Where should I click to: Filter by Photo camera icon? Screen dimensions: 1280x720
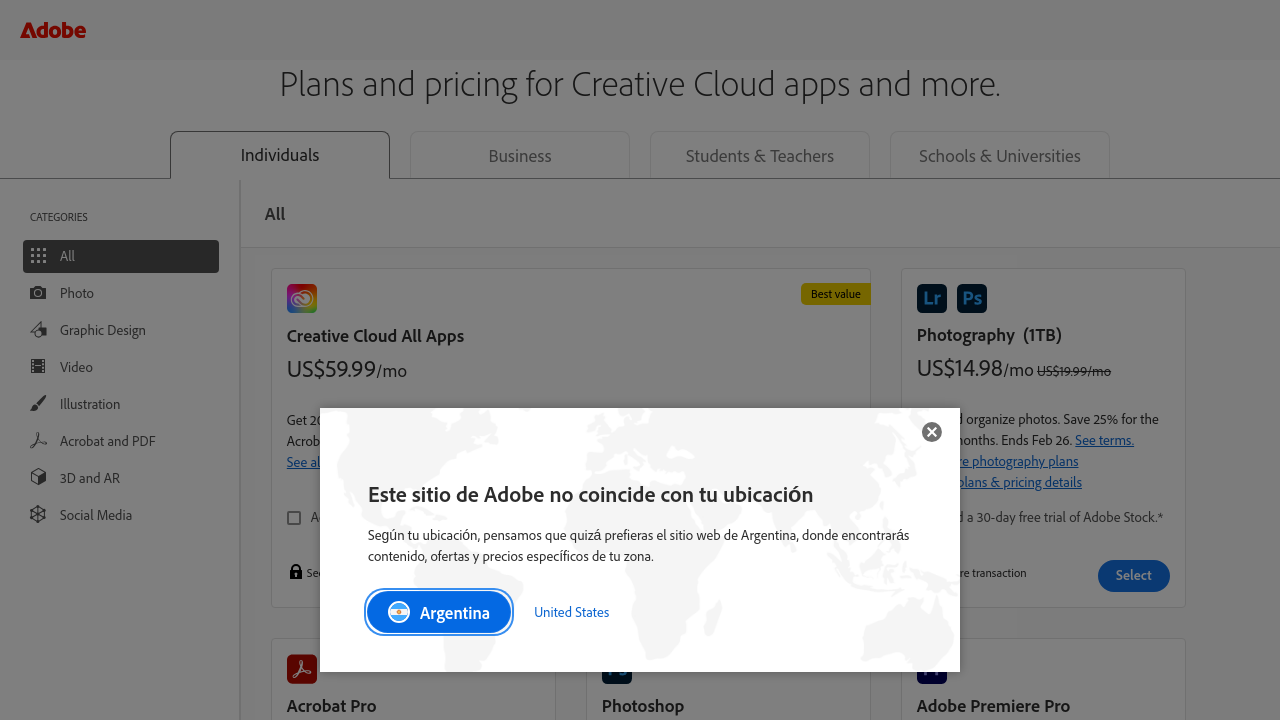tap(38, 293)
